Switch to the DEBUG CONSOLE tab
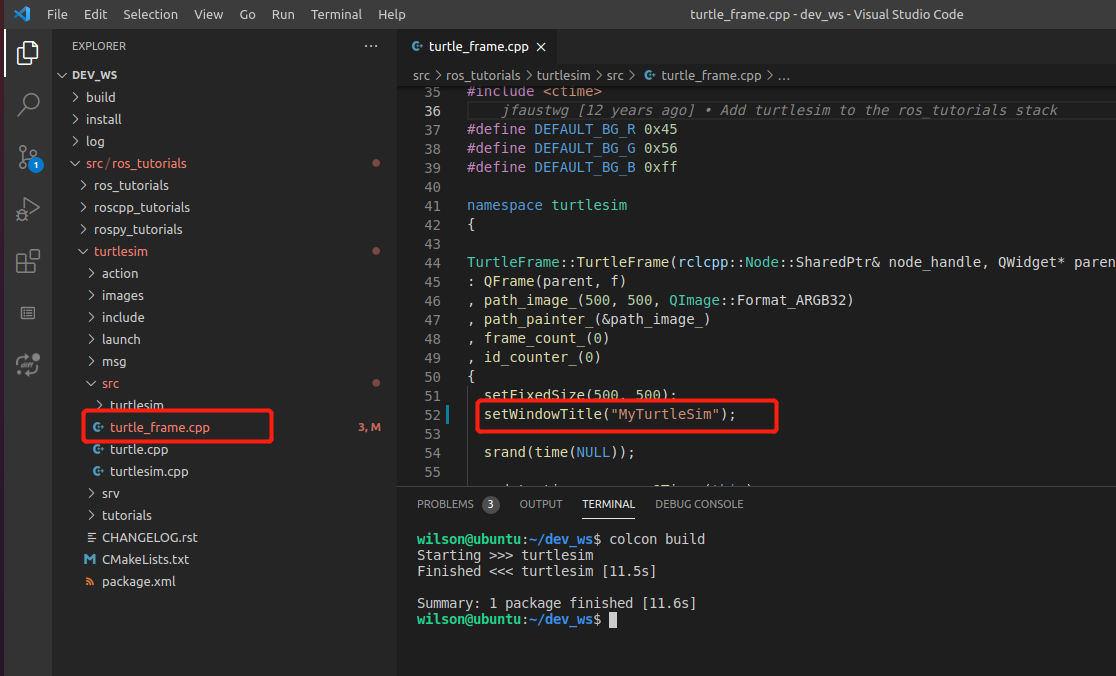 click(699, 504)
